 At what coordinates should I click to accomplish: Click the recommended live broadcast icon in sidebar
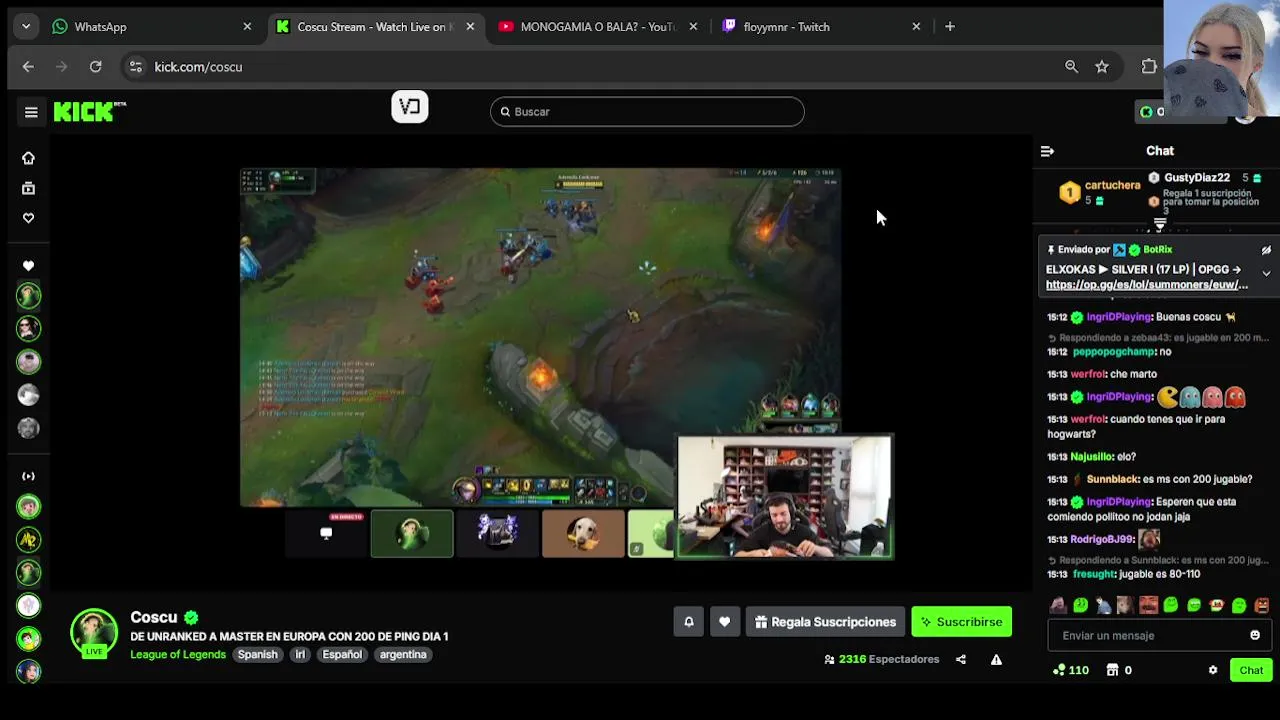tap(28, 476)
